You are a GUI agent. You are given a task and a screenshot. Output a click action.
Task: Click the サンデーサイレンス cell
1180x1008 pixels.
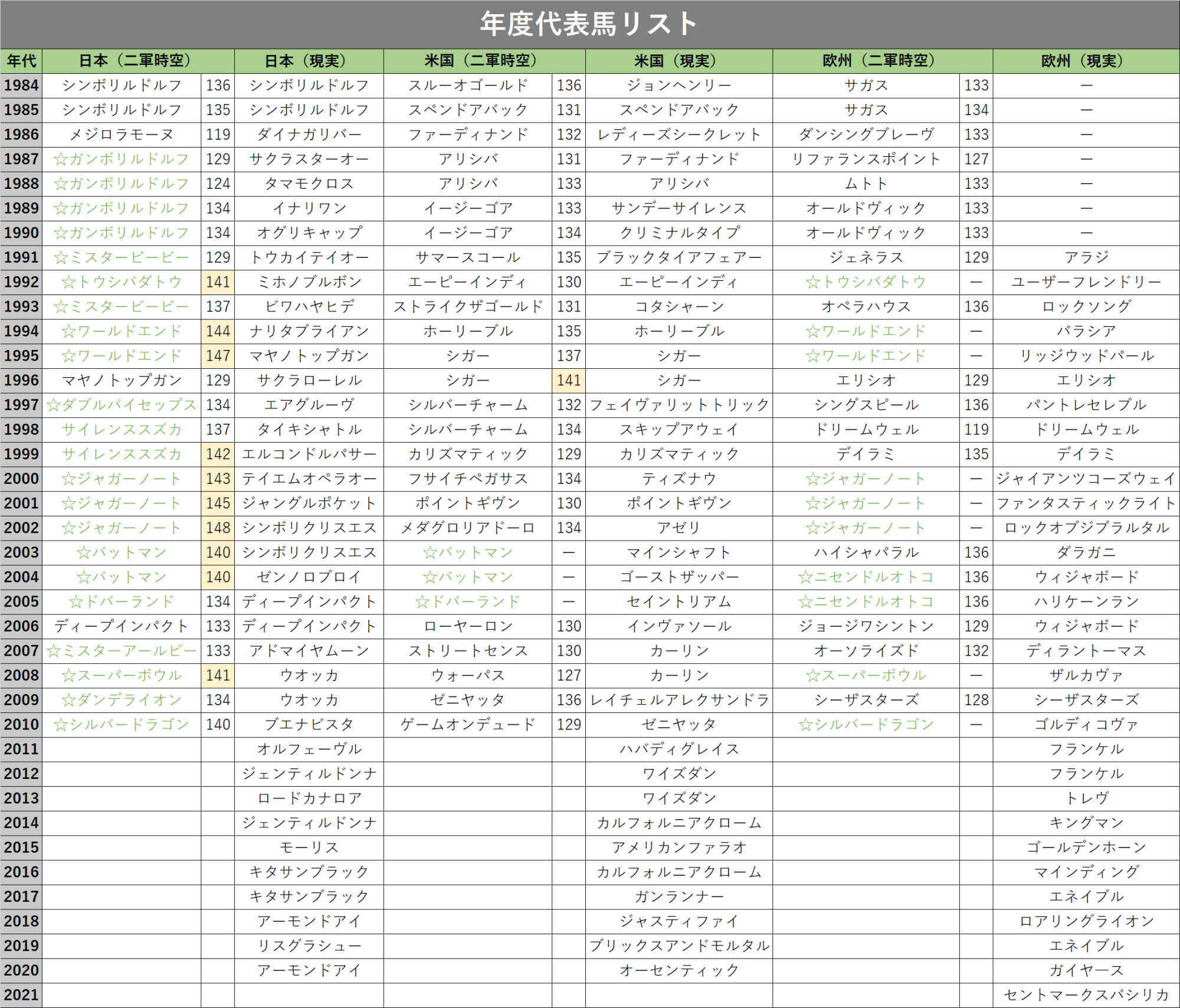pos(678,208)
